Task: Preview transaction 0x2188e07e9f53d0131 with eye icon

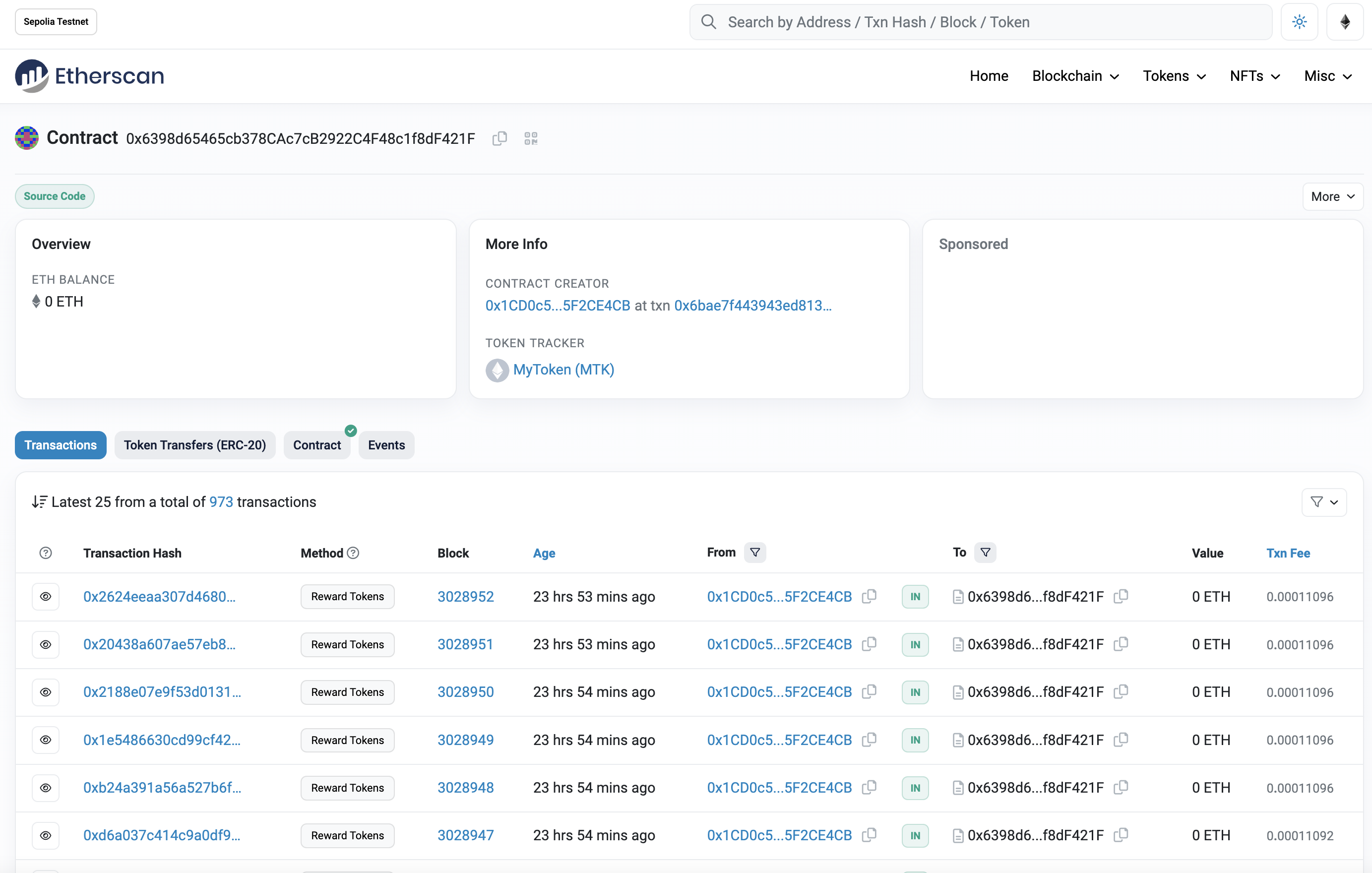Action: pyautogui.click(x=46, y=692)
